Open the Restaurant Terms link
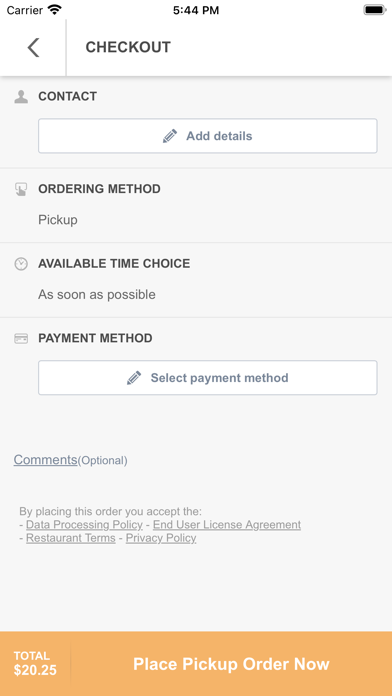 (71, 538)
